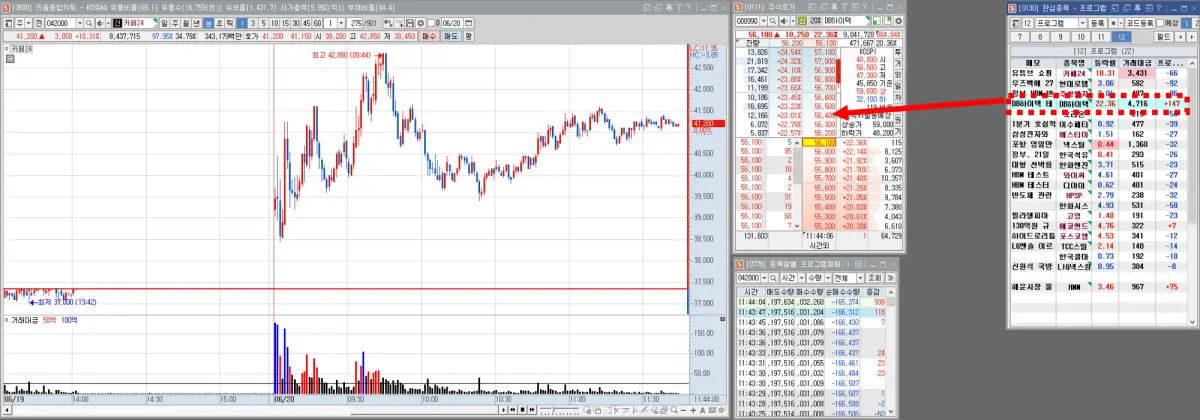The image size is (1200, 420).
Task: Select the 현대로템 row in 관심종목 list
Action: pos(1097,84)
